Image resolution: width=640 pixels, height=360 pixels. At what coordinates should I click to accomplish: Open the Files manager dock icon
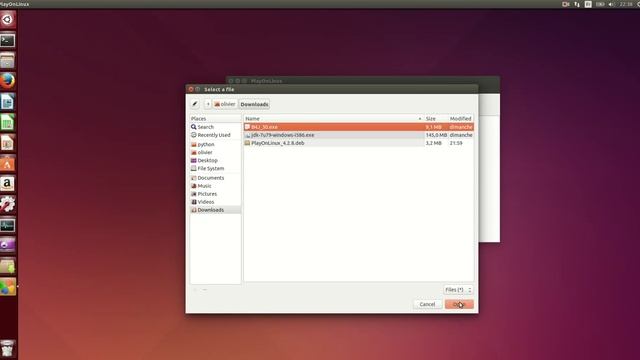[x=8, y=61]
